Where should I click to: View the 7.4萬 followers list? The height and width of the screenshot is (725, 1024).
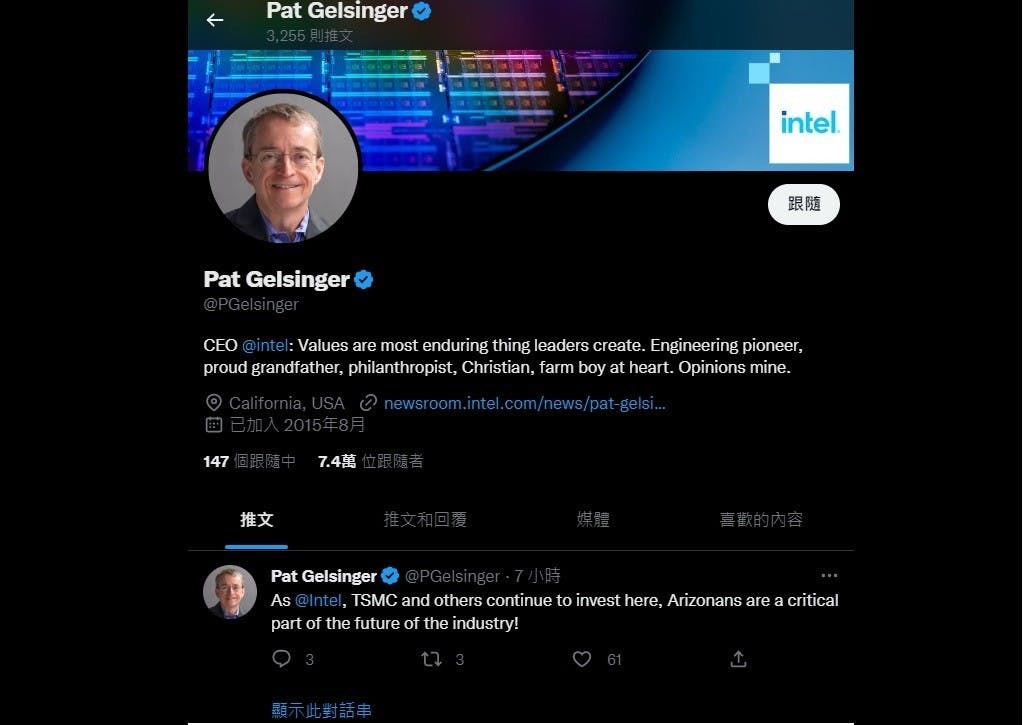[x=370, y=461]
